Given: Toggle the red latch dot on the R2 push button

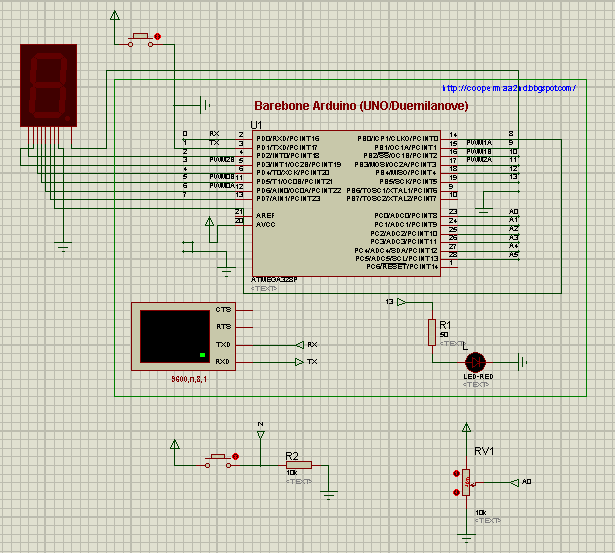Looking at the screenshot, I should tap(235, 457).
